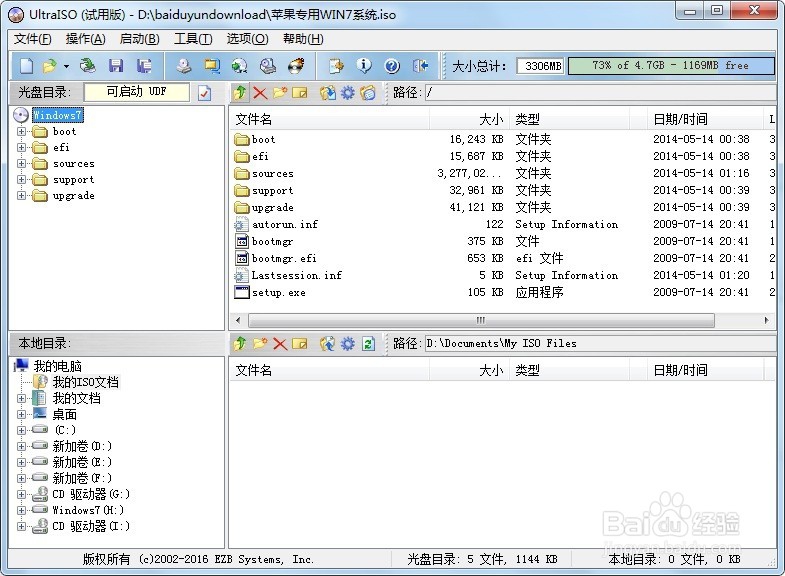Create new folder in local directory toolbar
Image resolution: width=785 pixels, height=576 pixels.
[x=260, y=344]
